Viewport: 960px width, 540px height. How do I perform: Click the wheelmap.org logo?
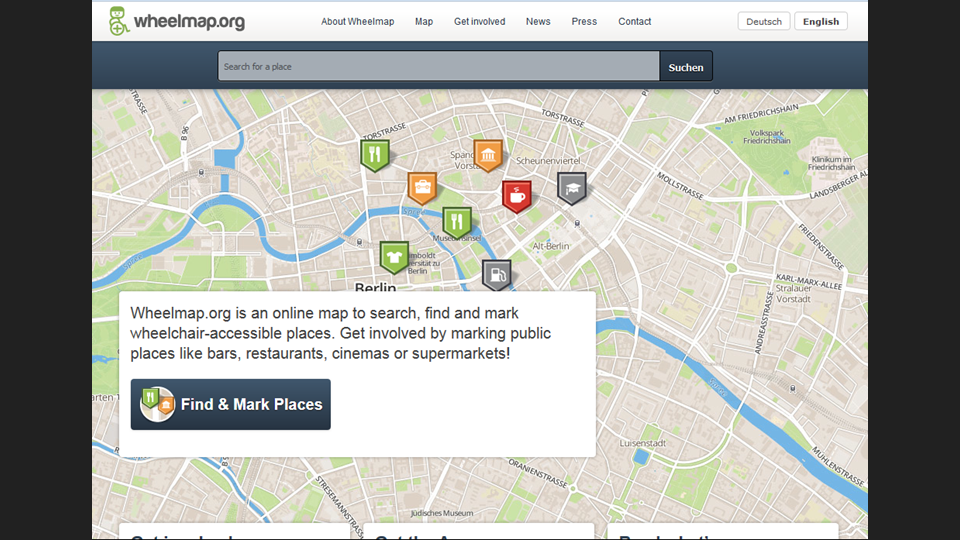(177, 21)
